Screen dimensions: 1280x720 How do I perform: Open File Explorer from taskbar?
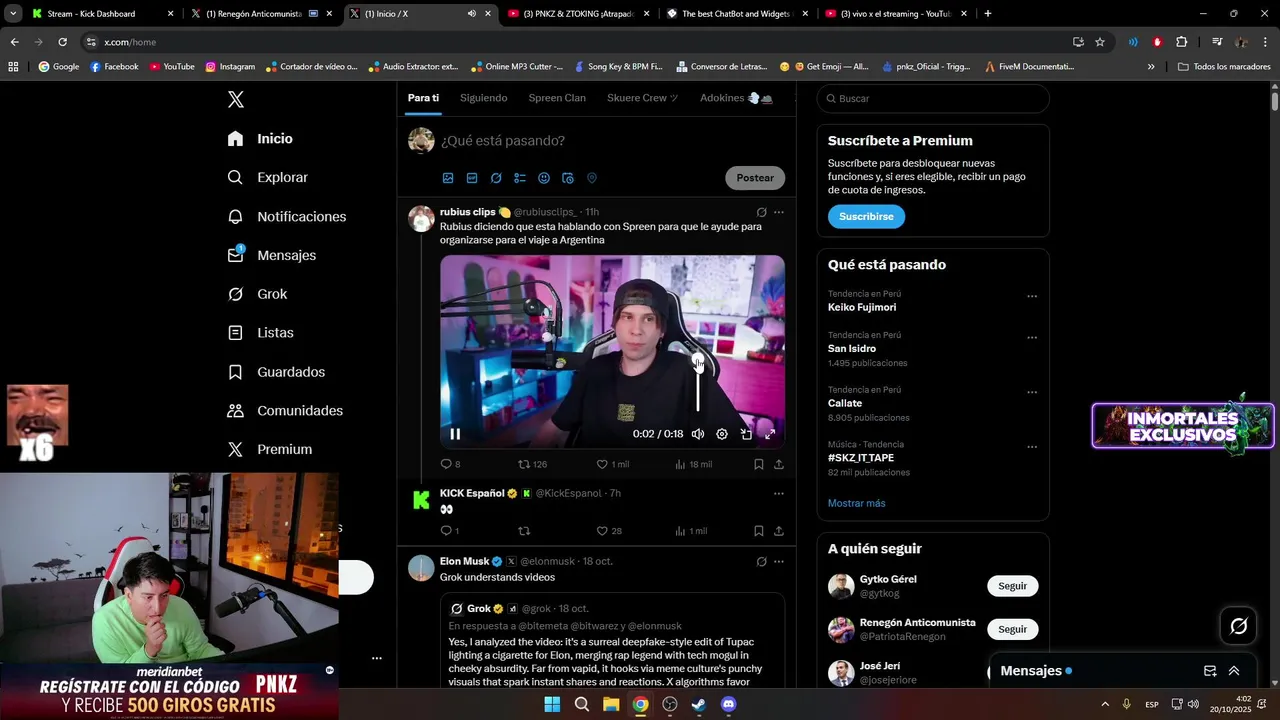(611, 704)
